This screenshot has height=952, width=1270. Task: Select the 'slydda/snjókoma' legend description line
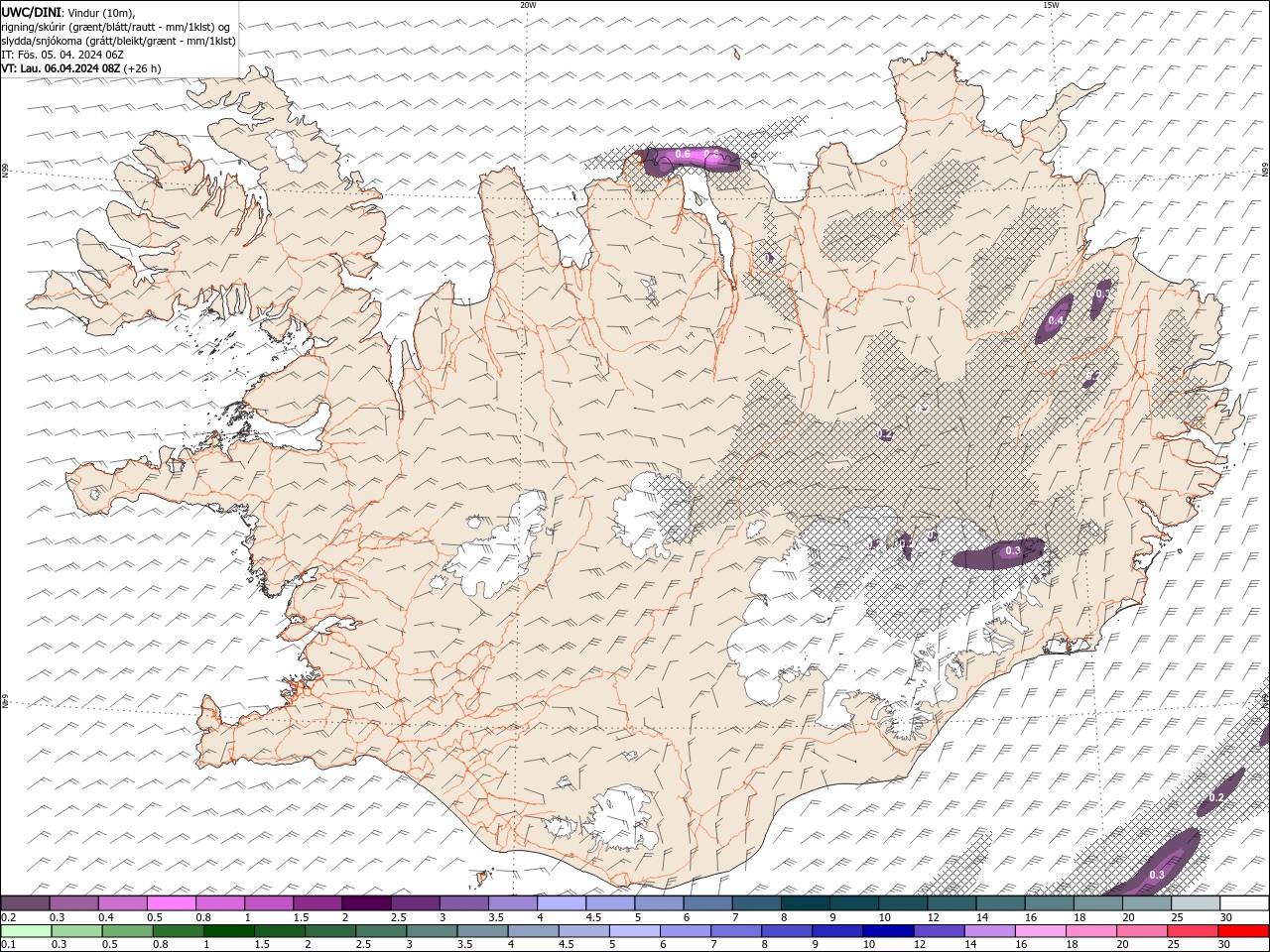[x=119, y=41]
